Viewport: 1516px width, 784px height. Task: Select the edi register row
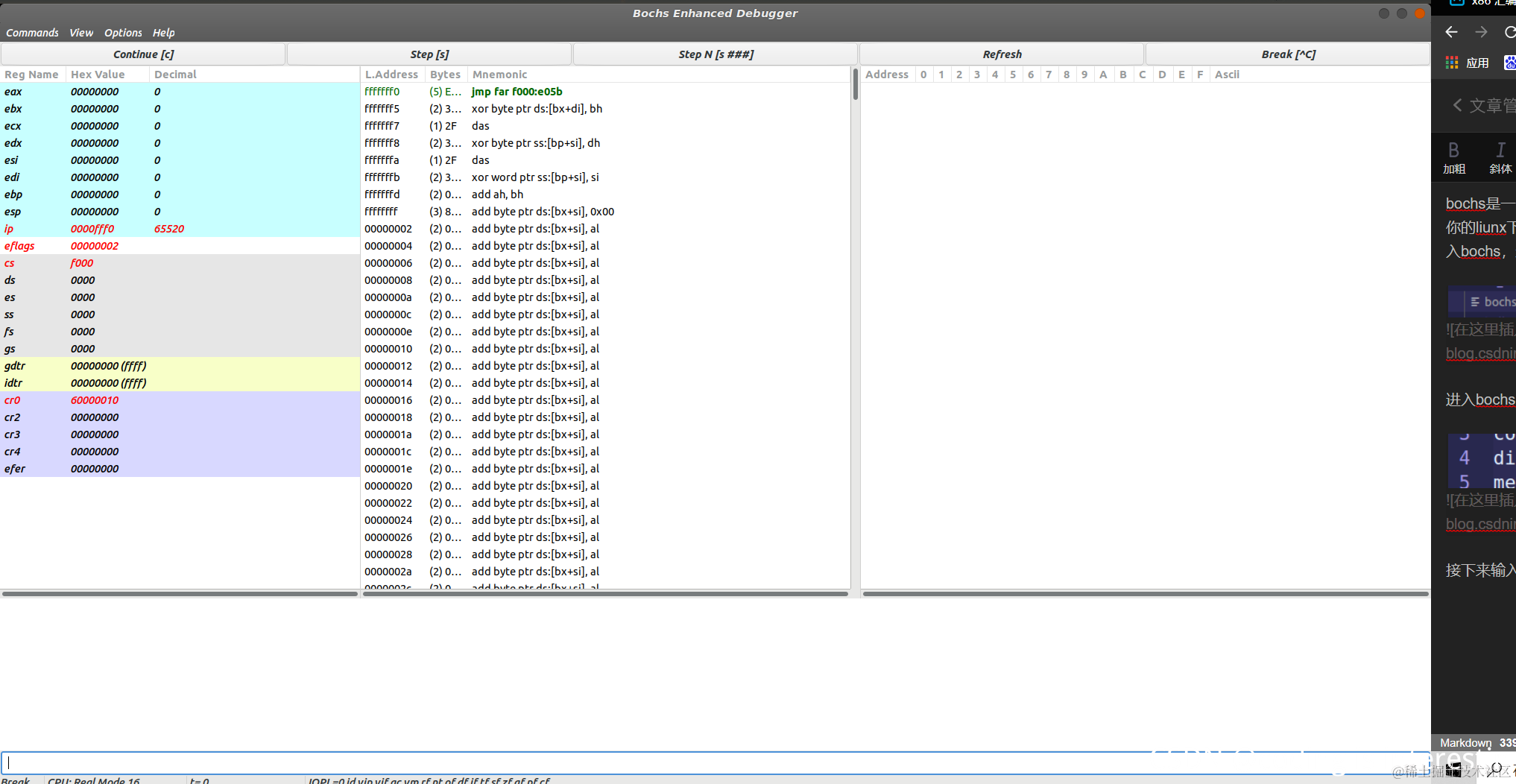180,177
